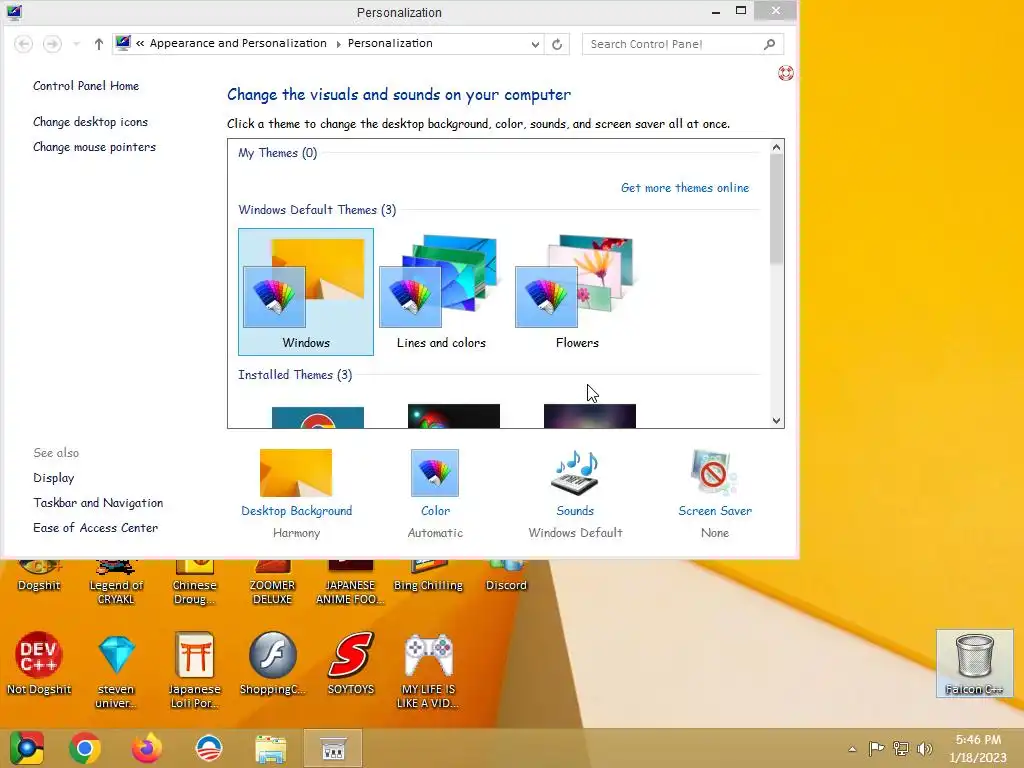1024x768 pixels.
Task: Expand the address bar history dropdown
Action: 535,44
